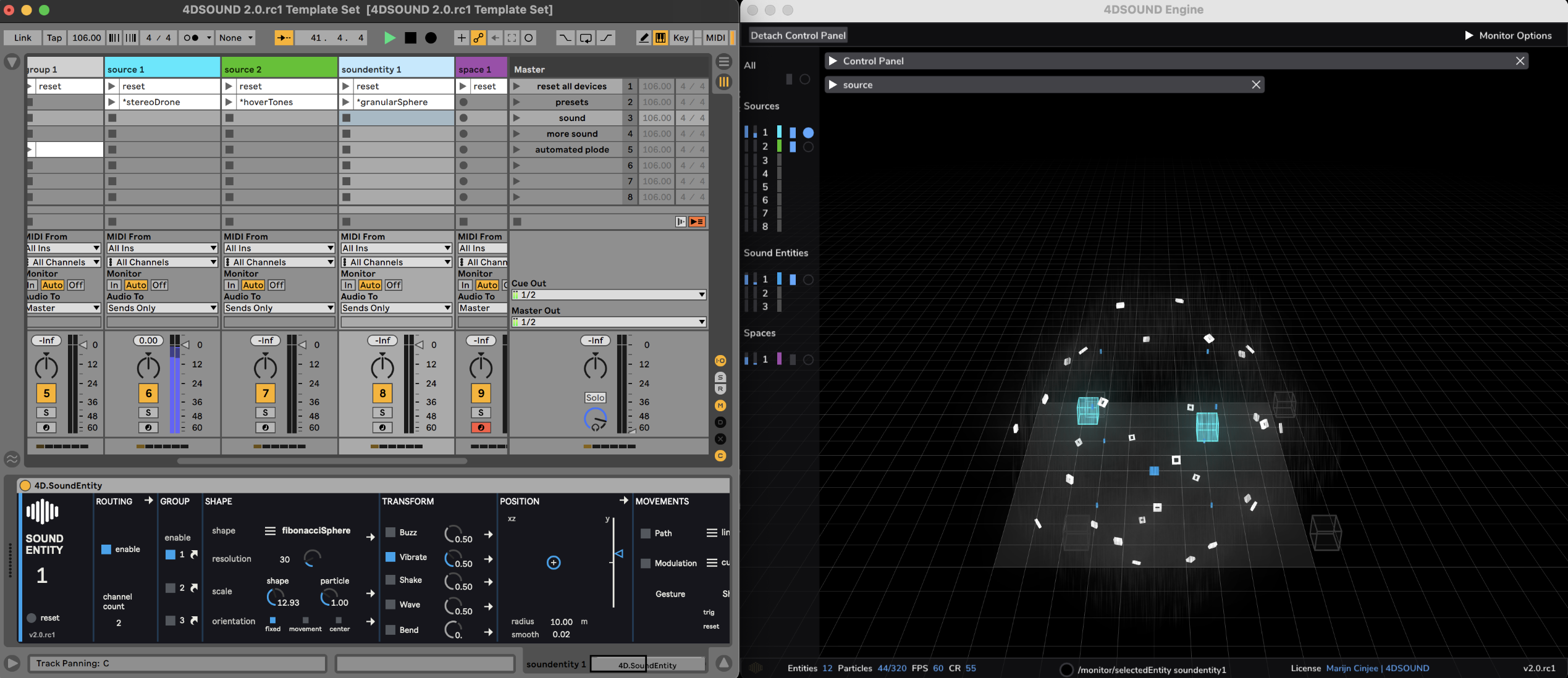This screenshot has height=678, width=1568.
Task: Click the source 1 track pan knob
Action: click(148, 367)
